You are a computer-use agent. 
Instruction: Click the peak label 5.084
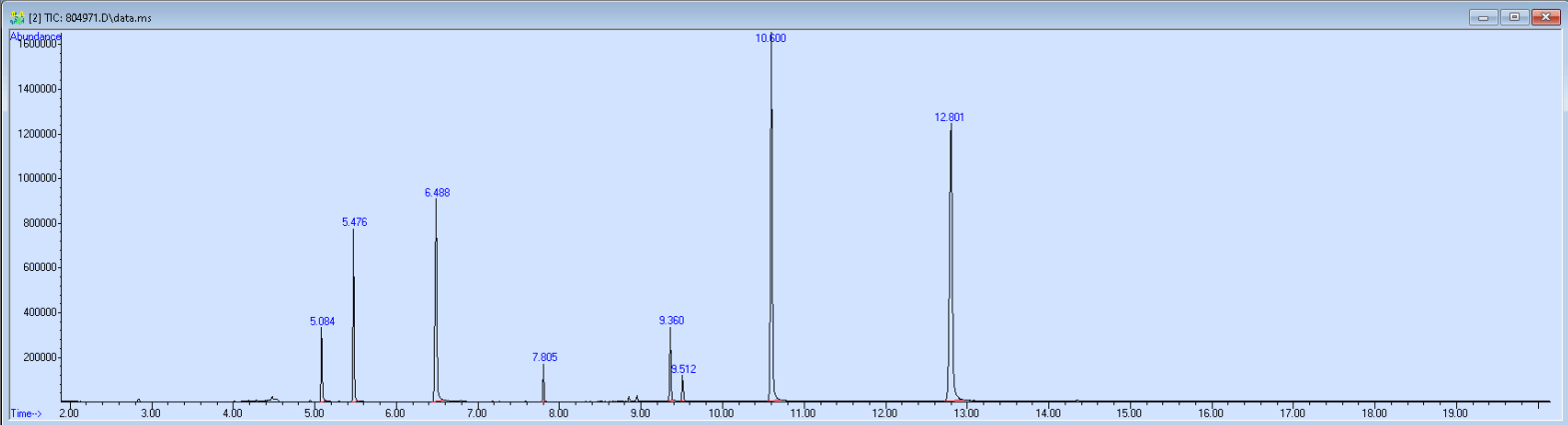click(x=322, y=322)
